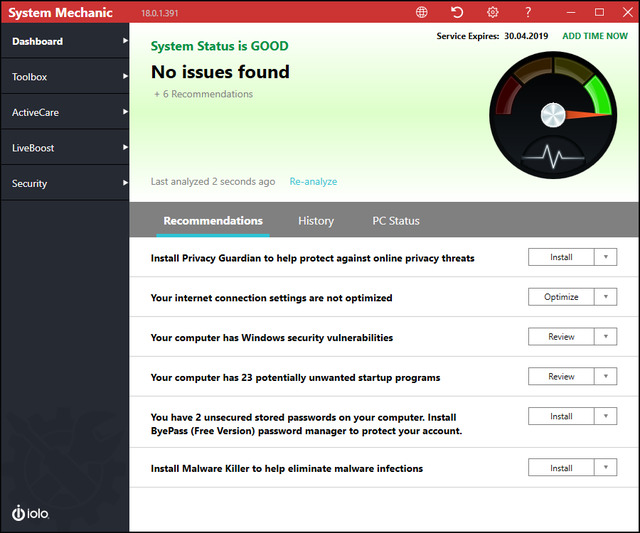Click the Re-analyze link

pos(313,182)
